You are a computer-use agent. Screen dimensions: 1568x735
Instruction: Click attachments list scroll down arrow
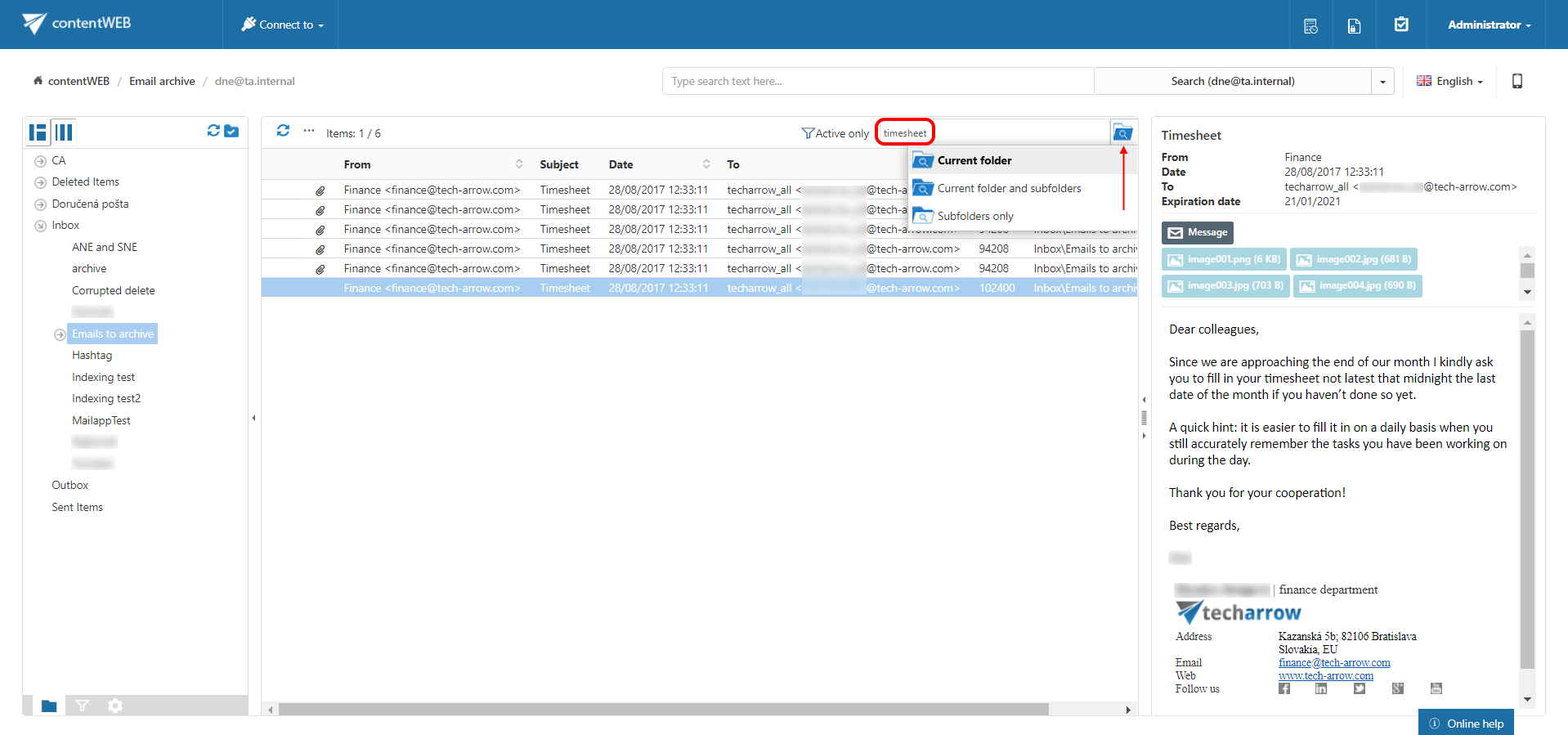(x=1527, y=293)
